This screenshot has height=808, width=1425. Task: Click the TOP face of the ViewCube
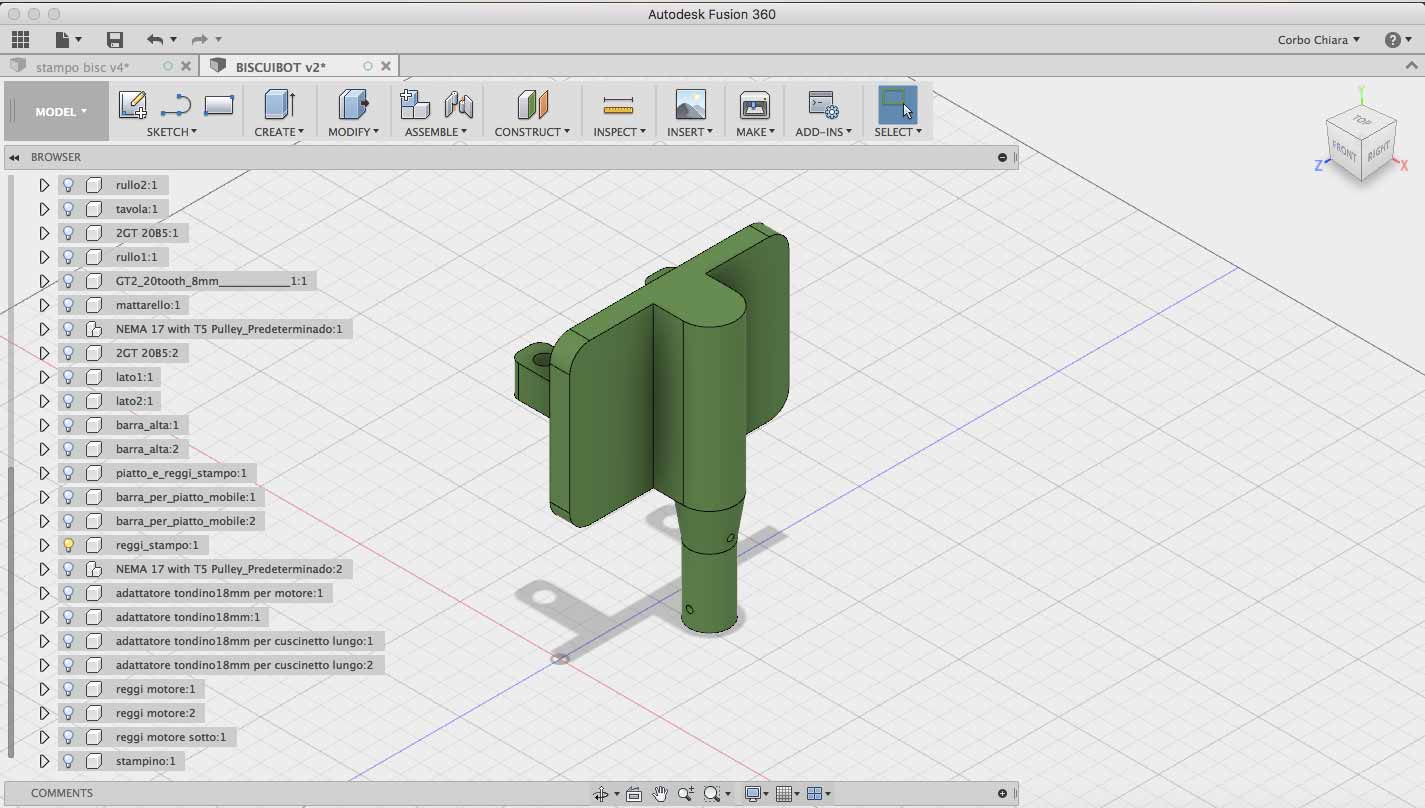tap(1362, 120)
